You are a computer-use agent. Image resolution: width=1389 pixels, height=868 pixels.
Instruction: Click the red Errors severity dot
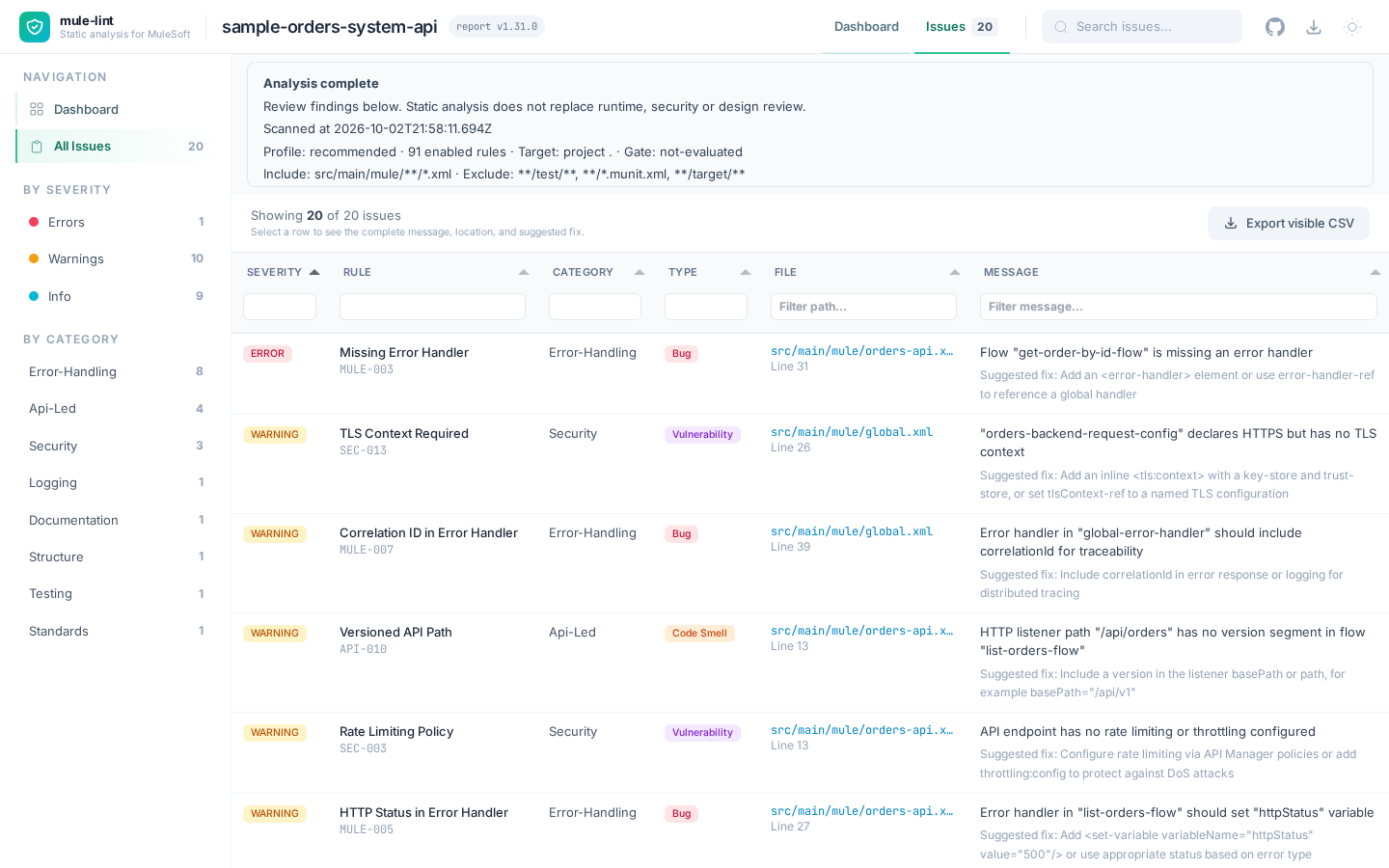point(34,222)
